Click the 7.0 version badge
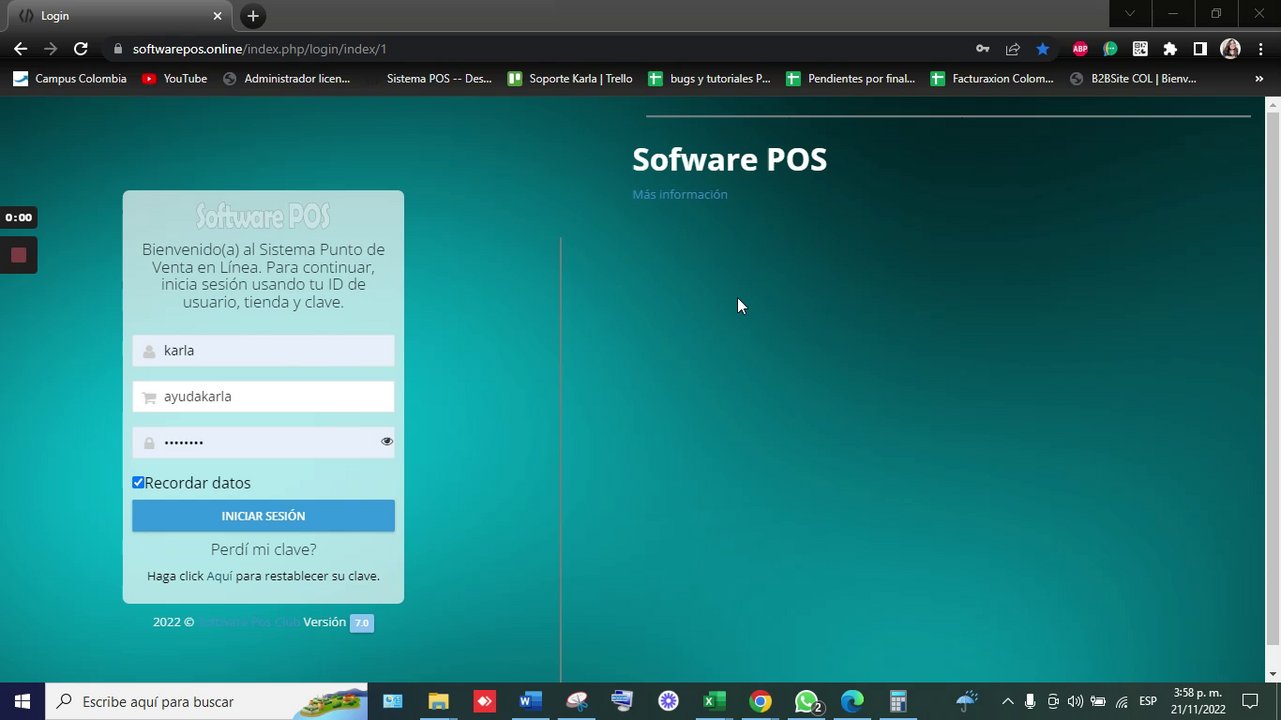The height and width of the screenshot is (720, 1281). (x=361, y=623)
